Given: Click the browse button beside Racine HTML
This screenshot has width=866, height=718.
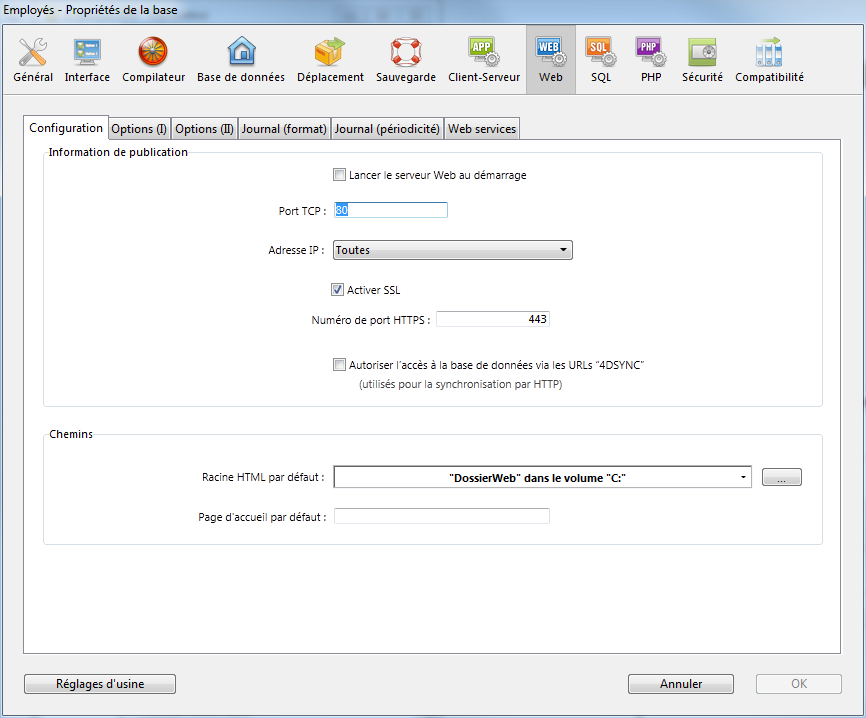Looking at the screenshot, I should click(x=781, y=478).
